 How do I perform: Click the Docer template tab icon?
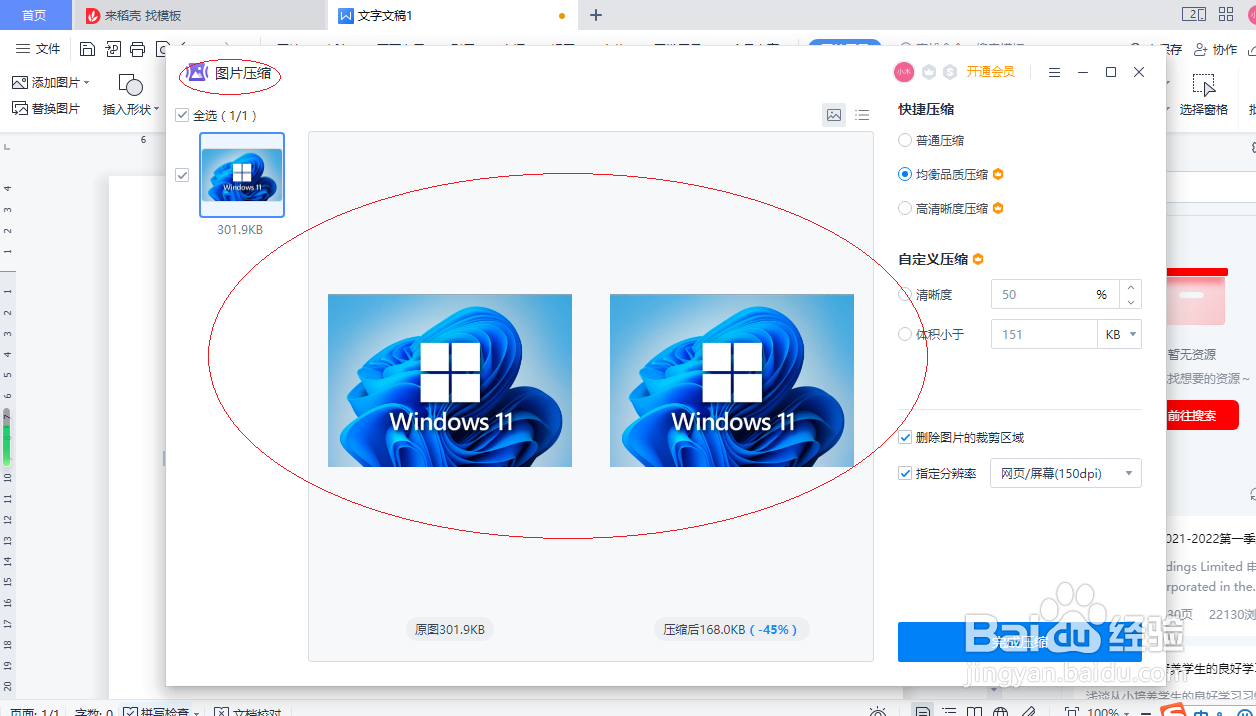[93, 15]
